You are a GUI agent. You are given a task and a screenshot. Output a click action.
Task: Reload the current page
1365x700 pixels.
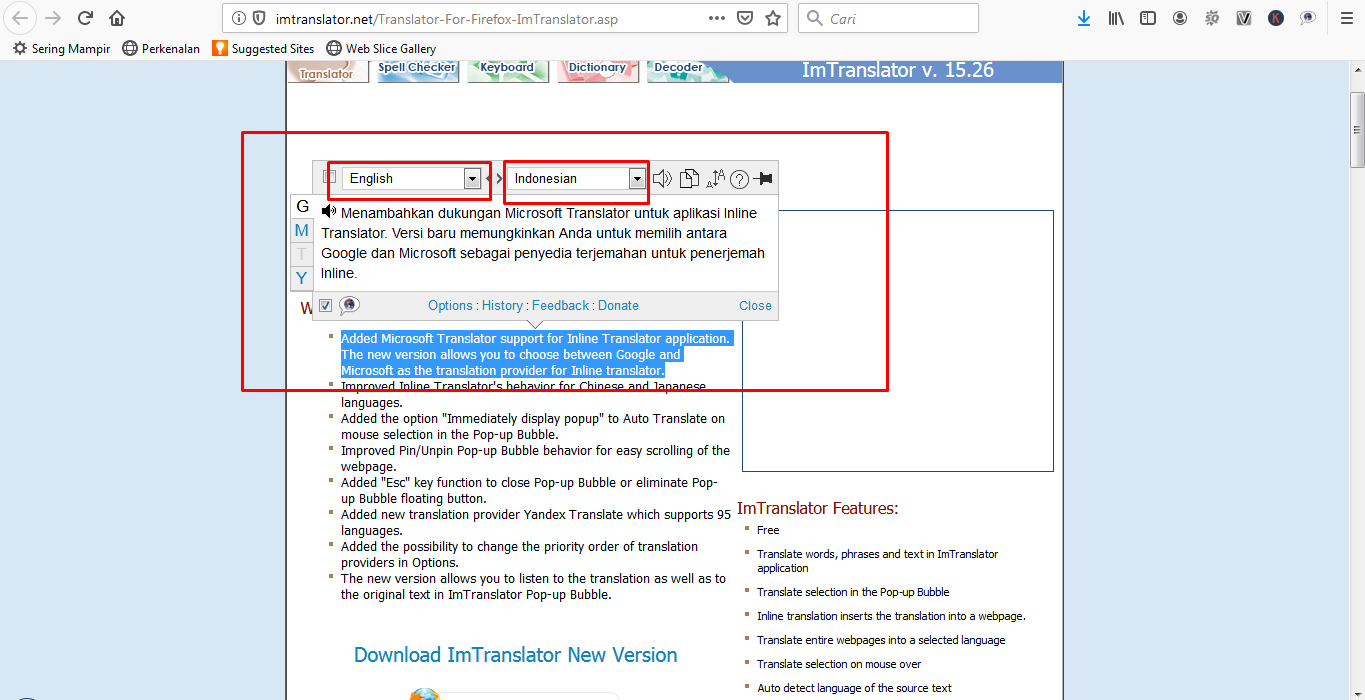[x=85, y=18]
